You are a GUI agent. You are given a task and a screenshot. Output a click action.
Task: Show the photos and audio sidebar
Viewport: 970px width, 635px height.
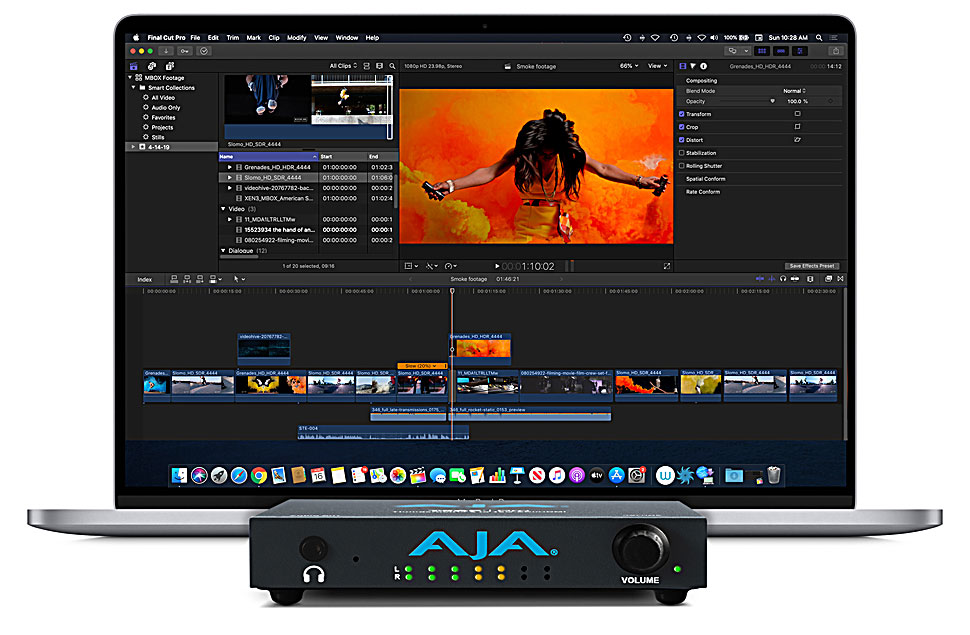coord(150,66)
